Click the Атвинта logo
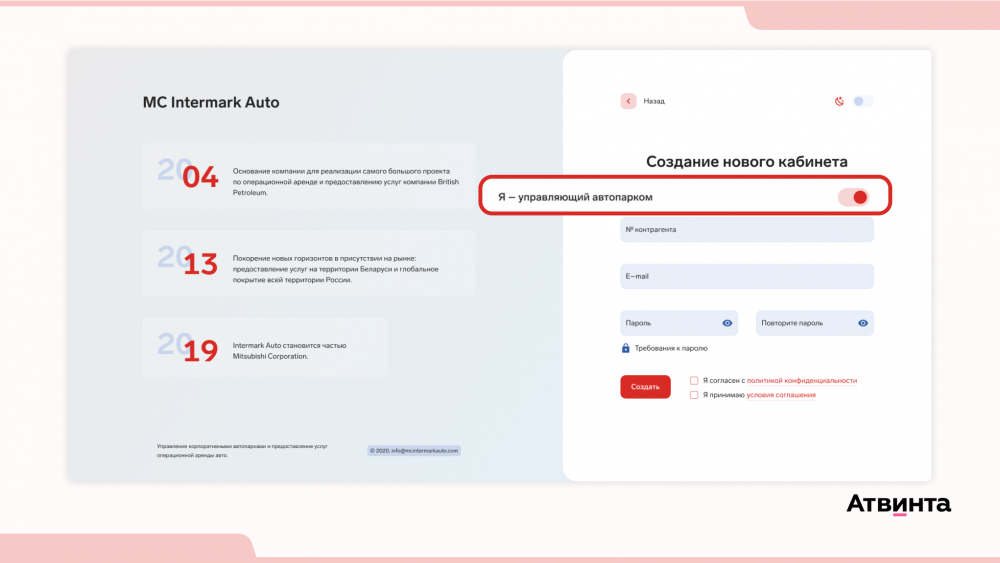The height and width of the screenshot is (563, 1000). click(899, 504)
